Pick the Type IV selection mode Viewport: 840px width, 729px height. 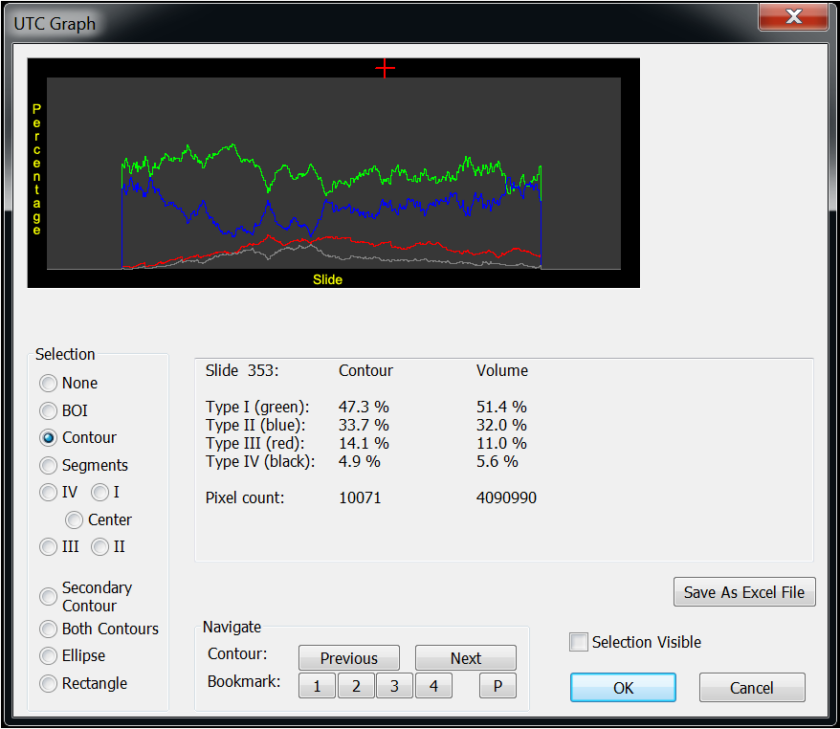(48, 492)
